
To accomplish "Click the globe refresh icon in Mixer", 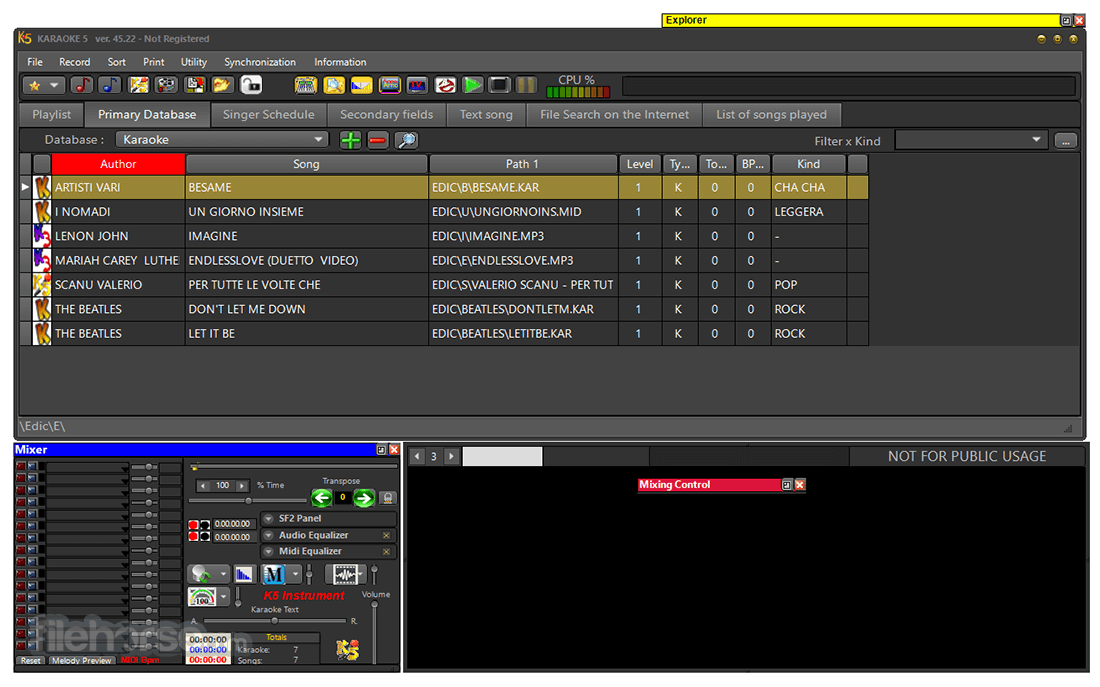I will [x=201, y=574].
